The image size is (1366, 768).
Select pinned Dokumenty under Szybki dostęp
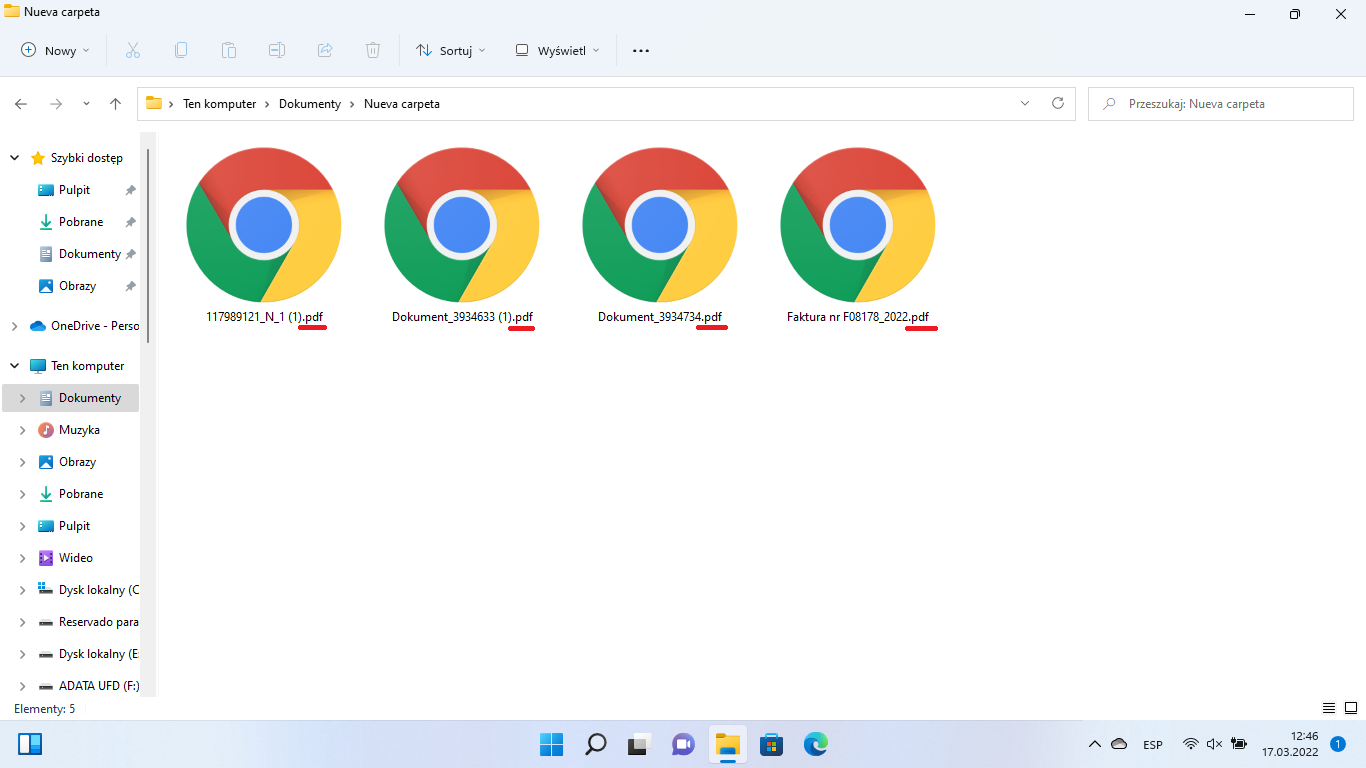click(x=89, y=254)
